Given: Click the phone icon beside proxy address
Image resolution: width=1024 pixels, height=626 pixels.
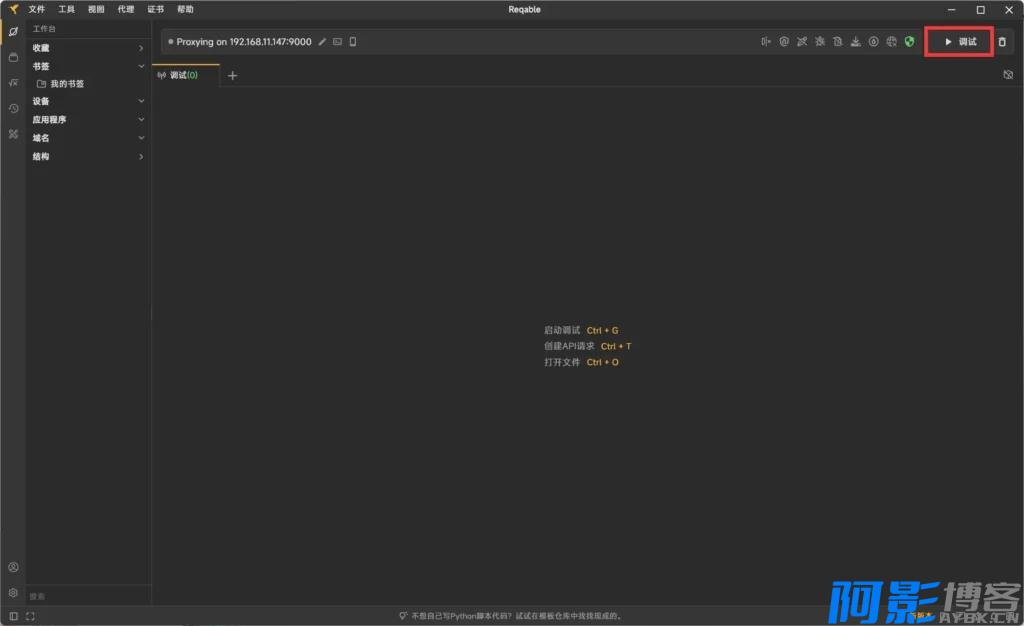Looking at the screenshot, I should 353,42.
